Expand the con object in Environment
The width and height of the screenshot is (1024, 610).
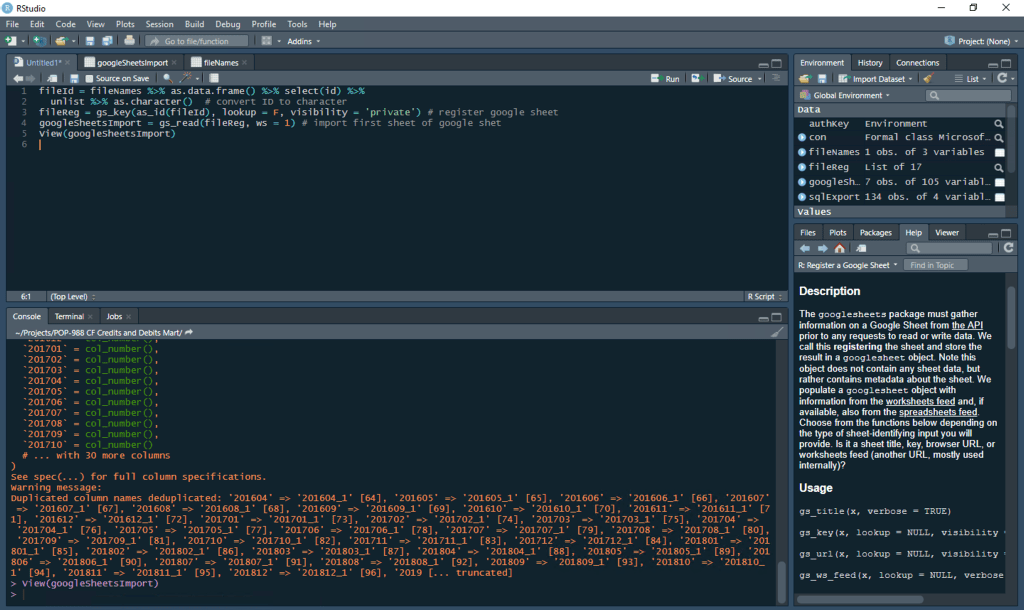[x=802, y=137]
